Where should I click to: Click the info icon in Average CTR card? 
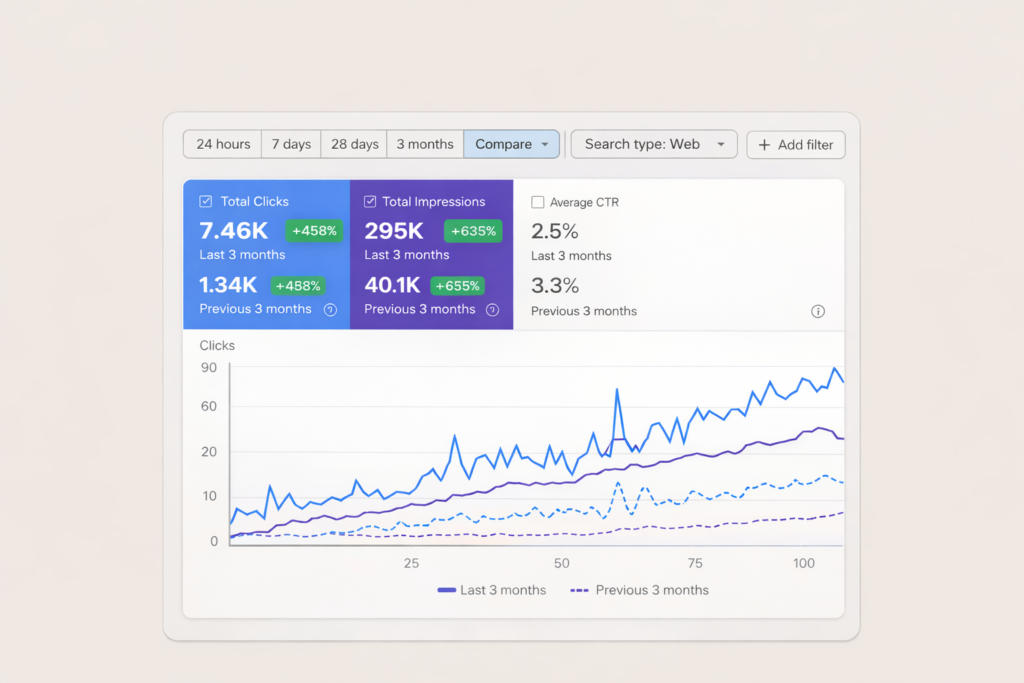(818, 311)
